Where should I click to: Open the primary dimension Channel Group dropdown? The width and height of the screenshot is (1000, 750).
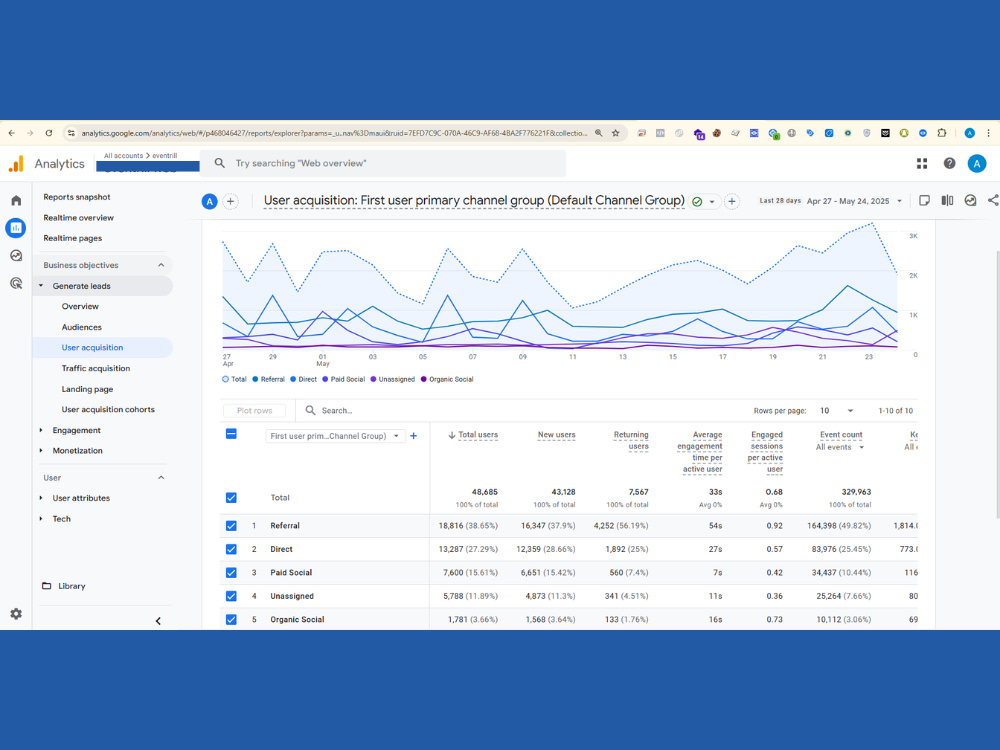coord(335,436)
